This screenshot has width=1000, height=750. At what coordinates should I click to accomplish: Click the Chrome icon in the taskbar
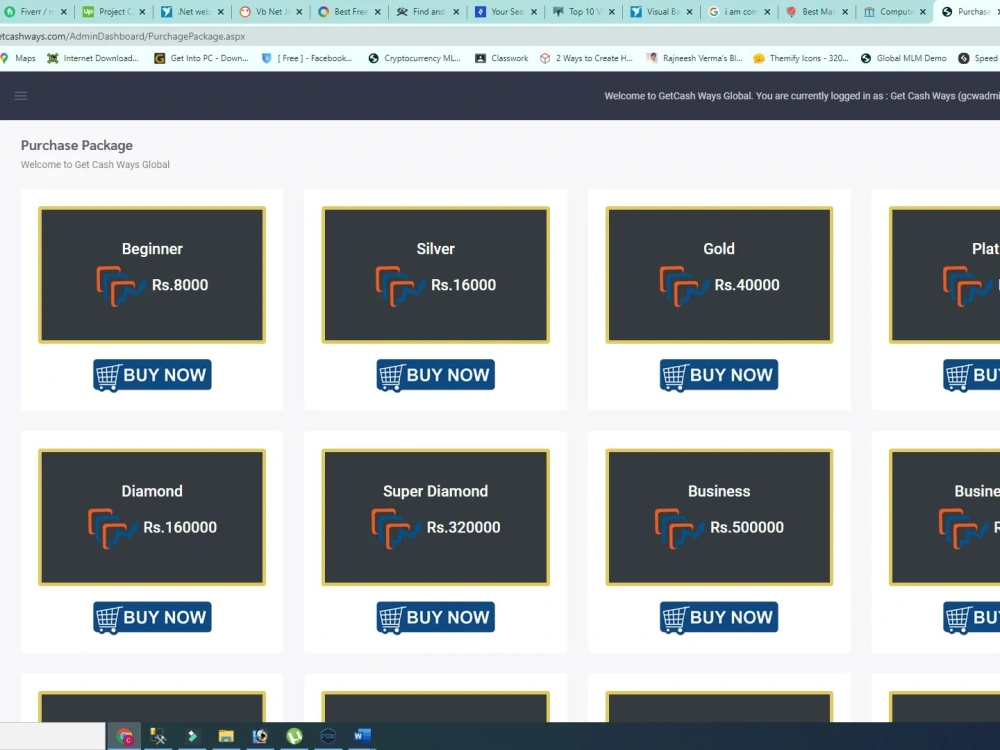[x=125, y=737]
